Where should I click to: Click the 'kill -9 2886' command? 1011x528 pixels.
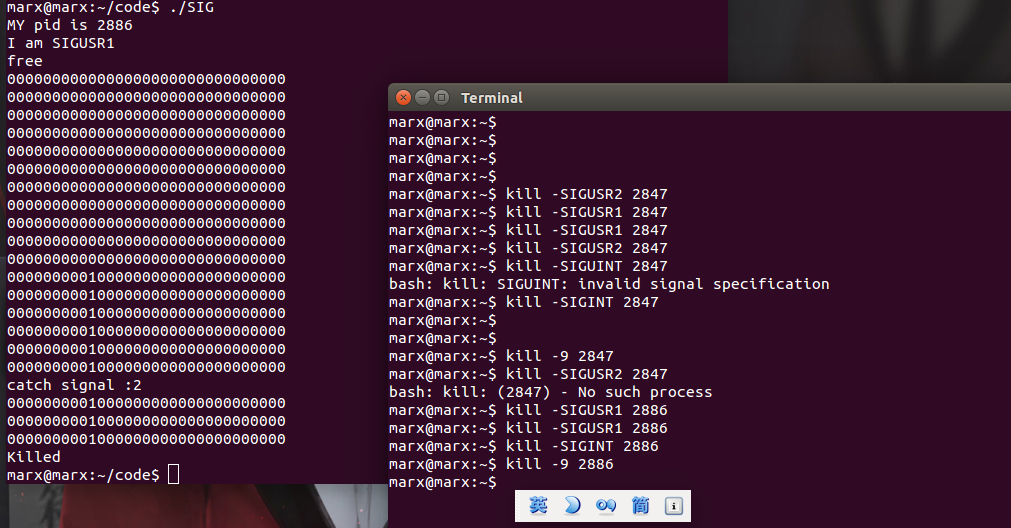[559, 464]
